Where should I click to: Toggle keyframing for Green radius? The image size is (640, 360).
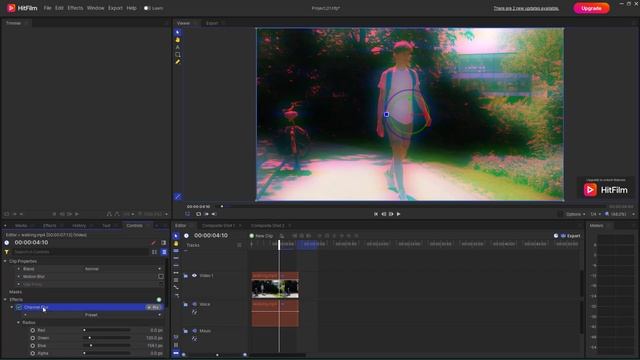point(33,338)
